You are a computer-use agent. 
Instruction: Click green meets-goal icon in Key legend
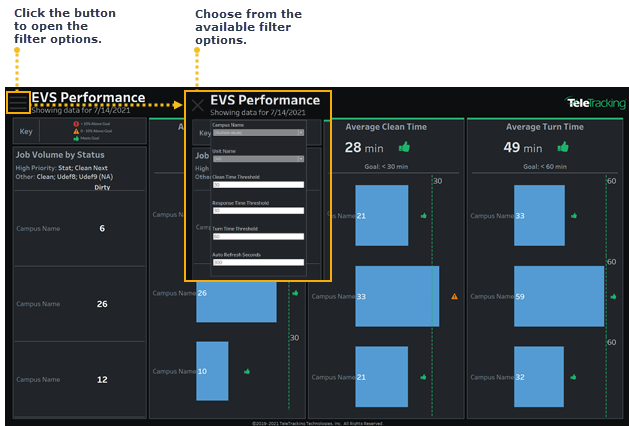[76, 138]
